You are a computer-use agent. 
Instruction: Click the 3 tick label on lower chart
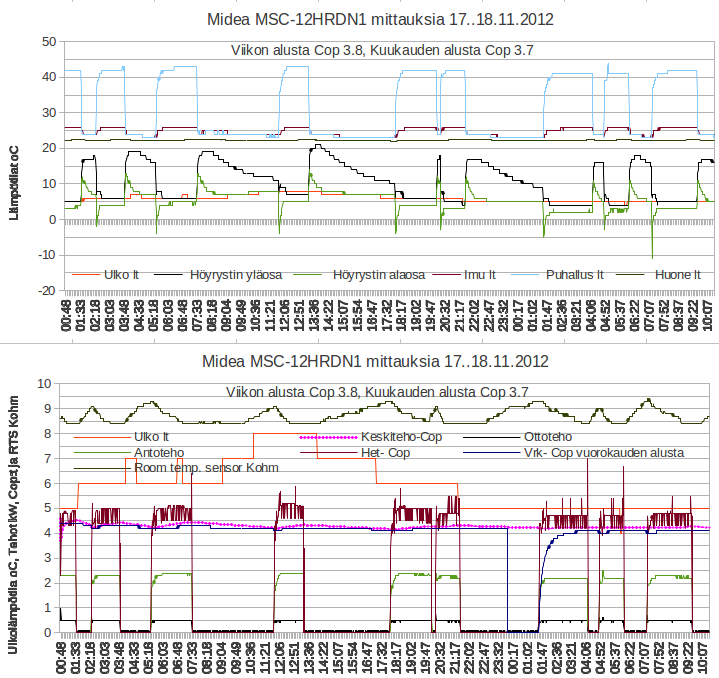[48, 558]
